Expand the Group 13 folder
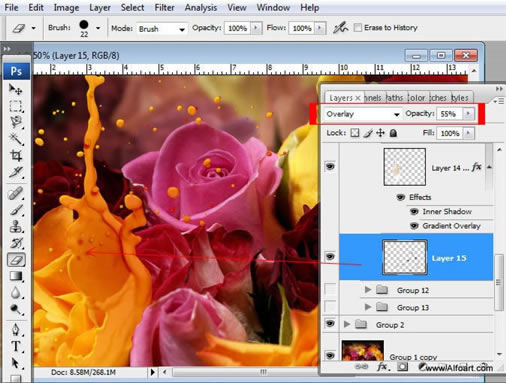 368,307
